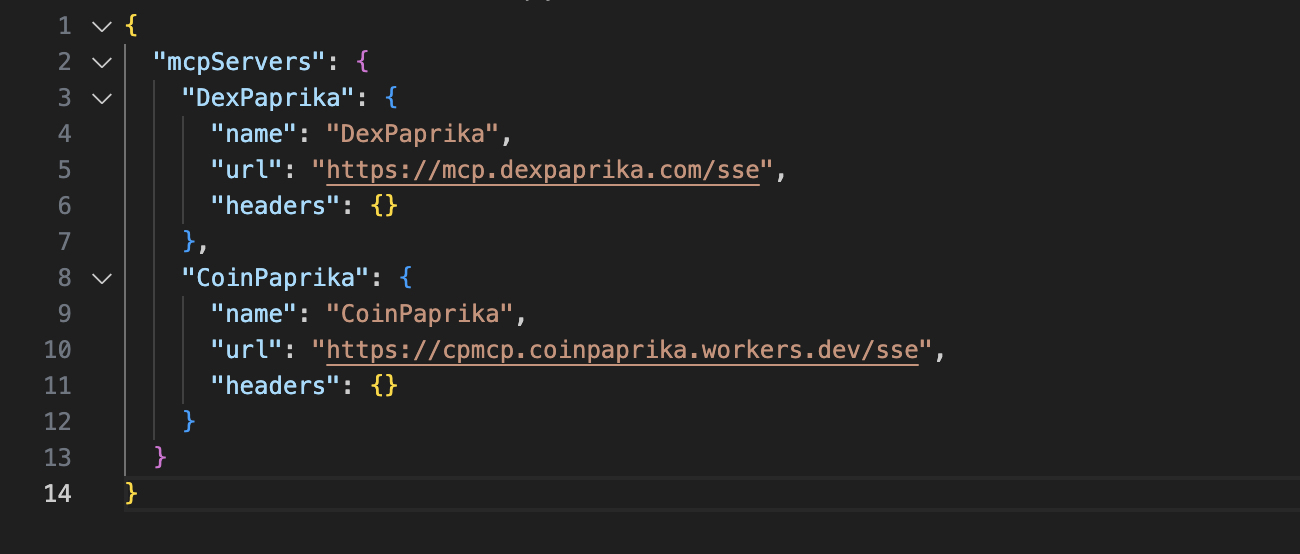Click the empty braces on line 11
Viewport: 1300px width, 554px height.
pos(384,386)
